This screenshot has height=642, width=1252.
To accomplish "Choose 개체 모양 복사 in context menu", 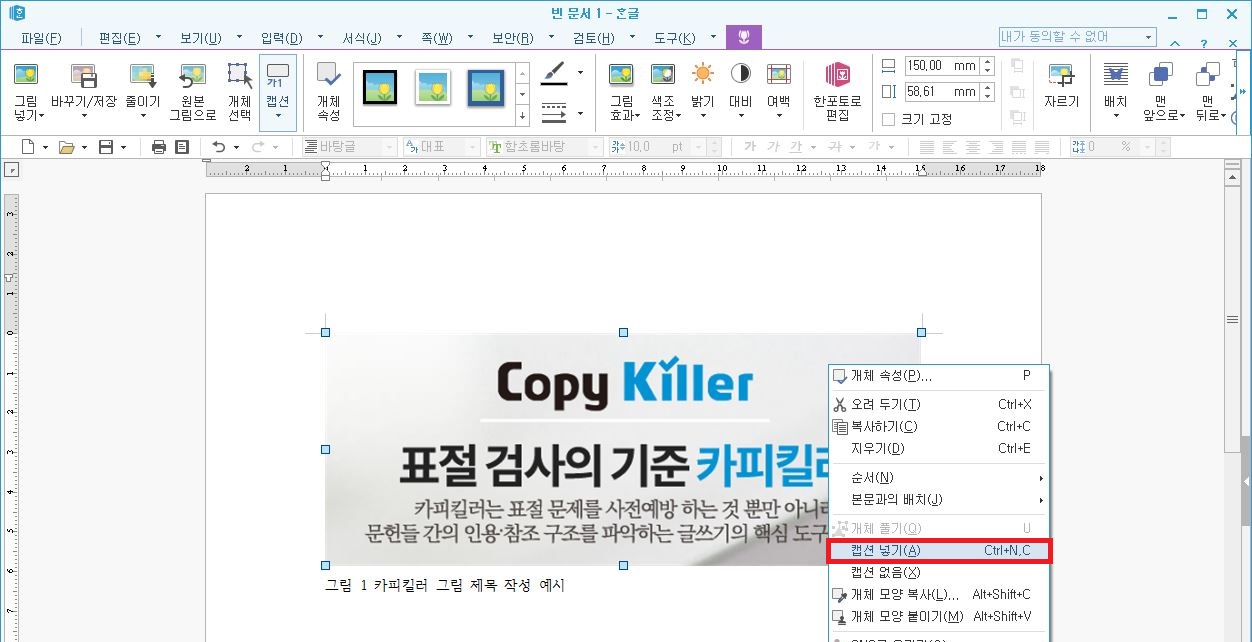I will pyautogui.click(x=939, y=594).
